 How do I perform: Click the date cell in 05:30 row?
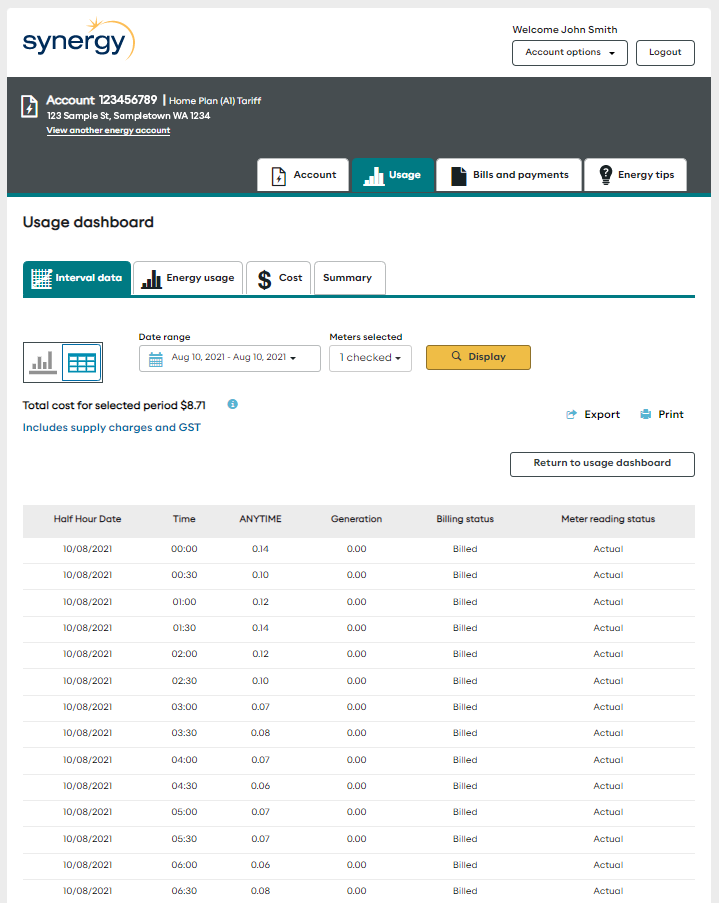tap(88, 838)
